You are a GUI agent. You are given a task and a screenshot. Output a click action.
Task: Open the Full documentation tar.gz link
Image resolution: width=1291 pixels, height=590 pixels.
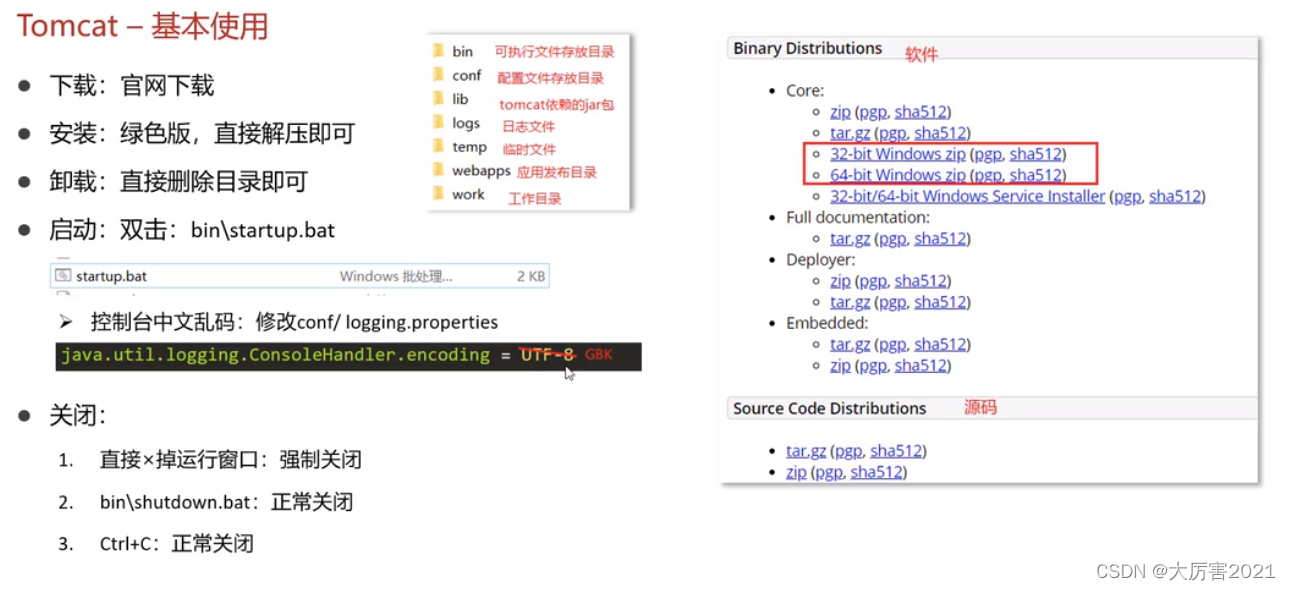(850, 238)
